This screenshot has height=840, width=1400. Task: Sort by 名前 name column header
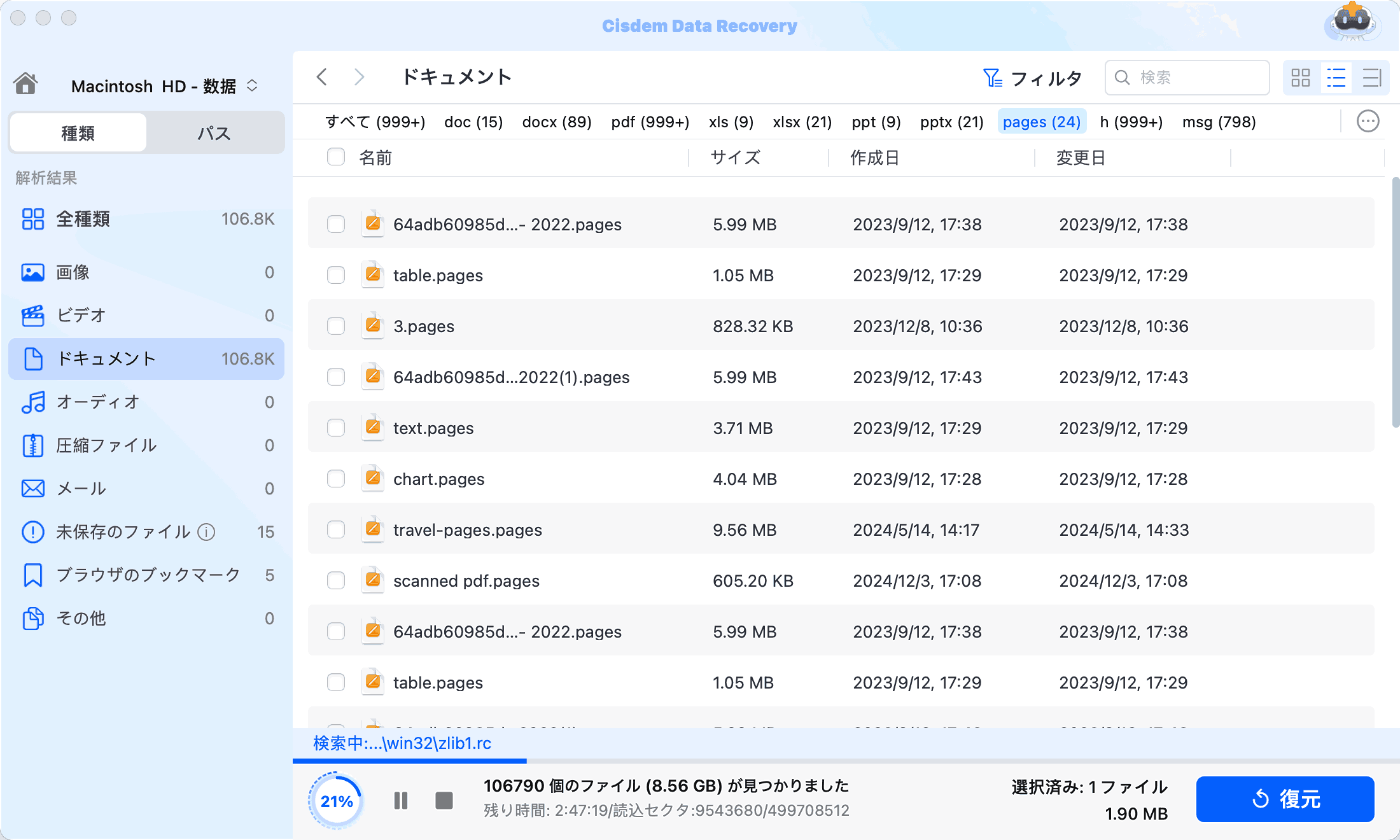(375, 157)
